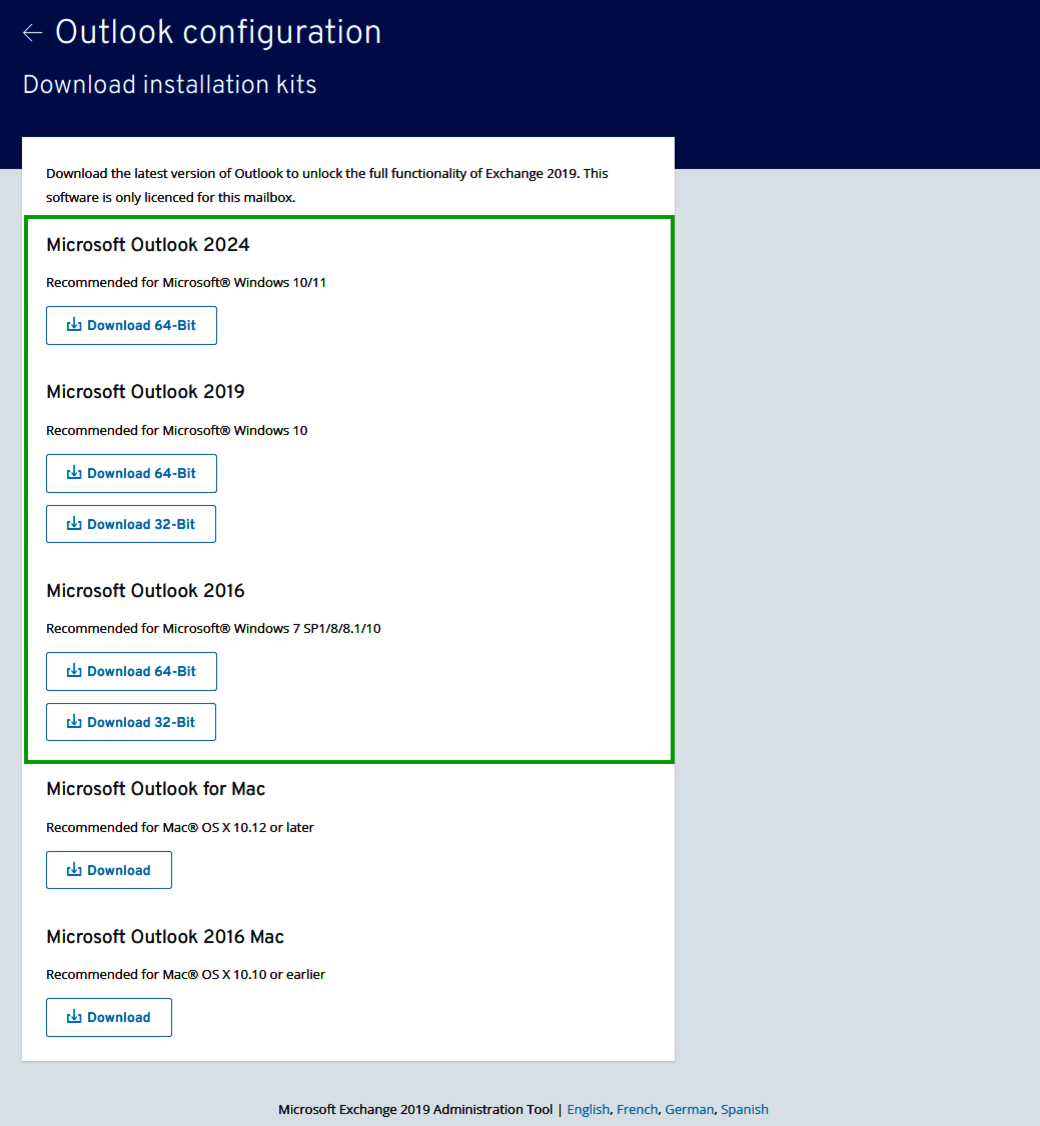1040x1126 pixels.
Task: Switch the page language to English
Action: click(588, 1109)
